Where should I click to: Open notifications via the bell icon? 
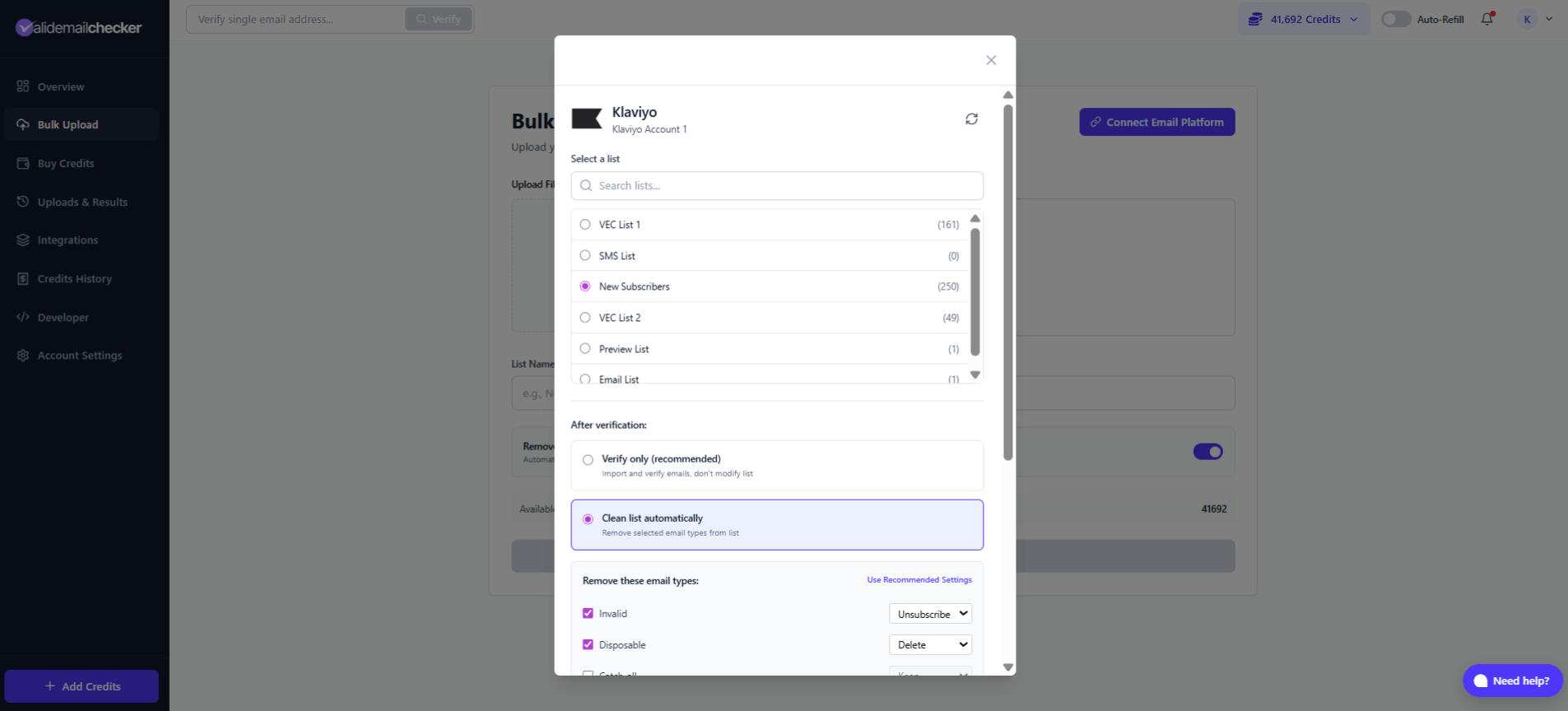click(1487, 19)
